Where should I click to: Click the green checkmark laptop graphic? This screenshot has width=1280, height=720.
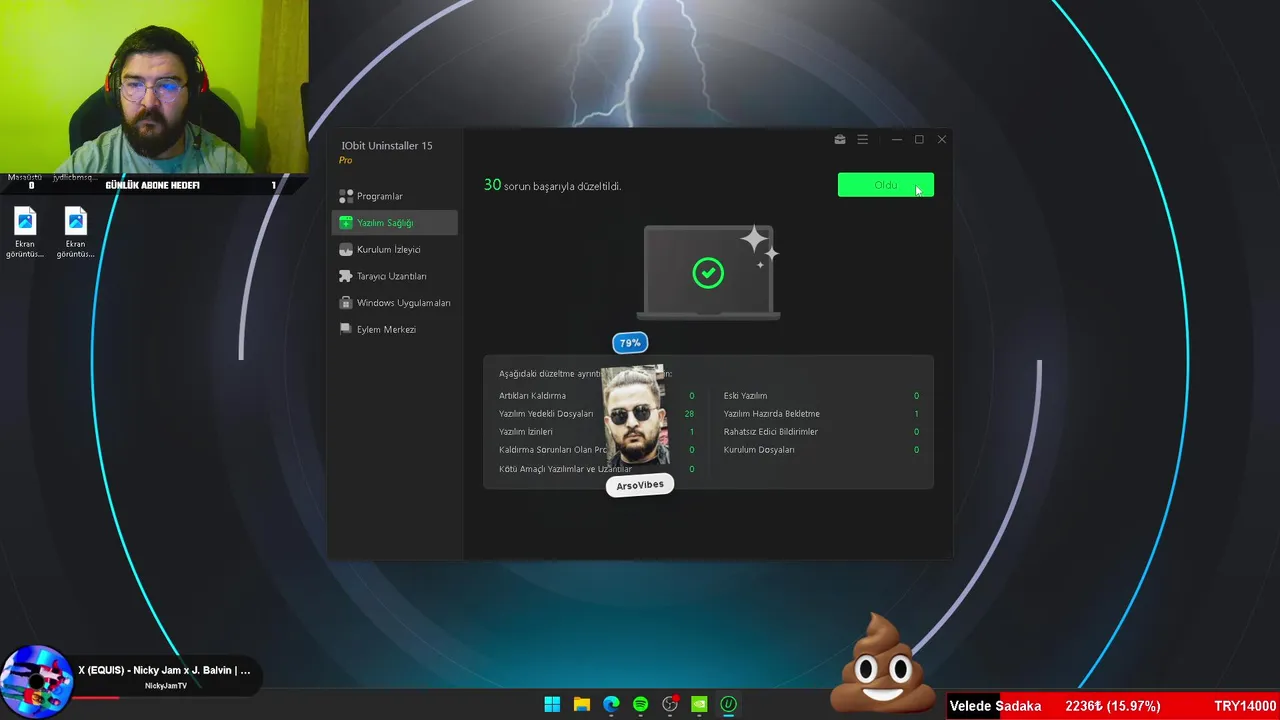pos(709,272)
